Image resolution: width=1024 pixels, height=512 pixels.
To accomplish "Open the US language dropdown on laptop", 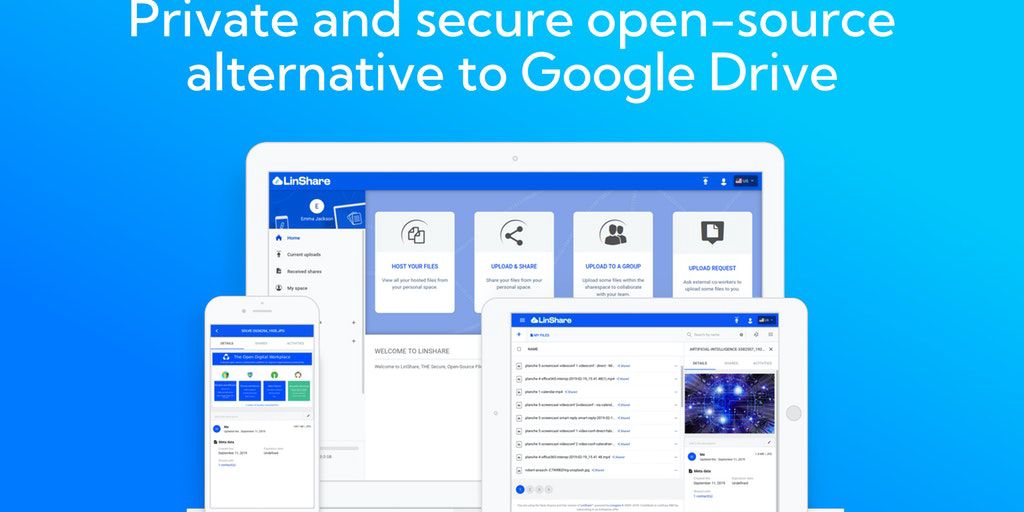I will pyautogui.click(x=745, y=181).
